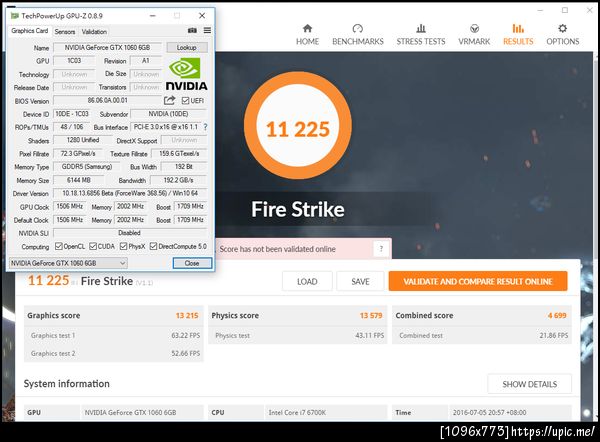Viewport: 600px width, 442px height.
Task: Switch to Sensors tab
Action: click(x=65, y=32)
